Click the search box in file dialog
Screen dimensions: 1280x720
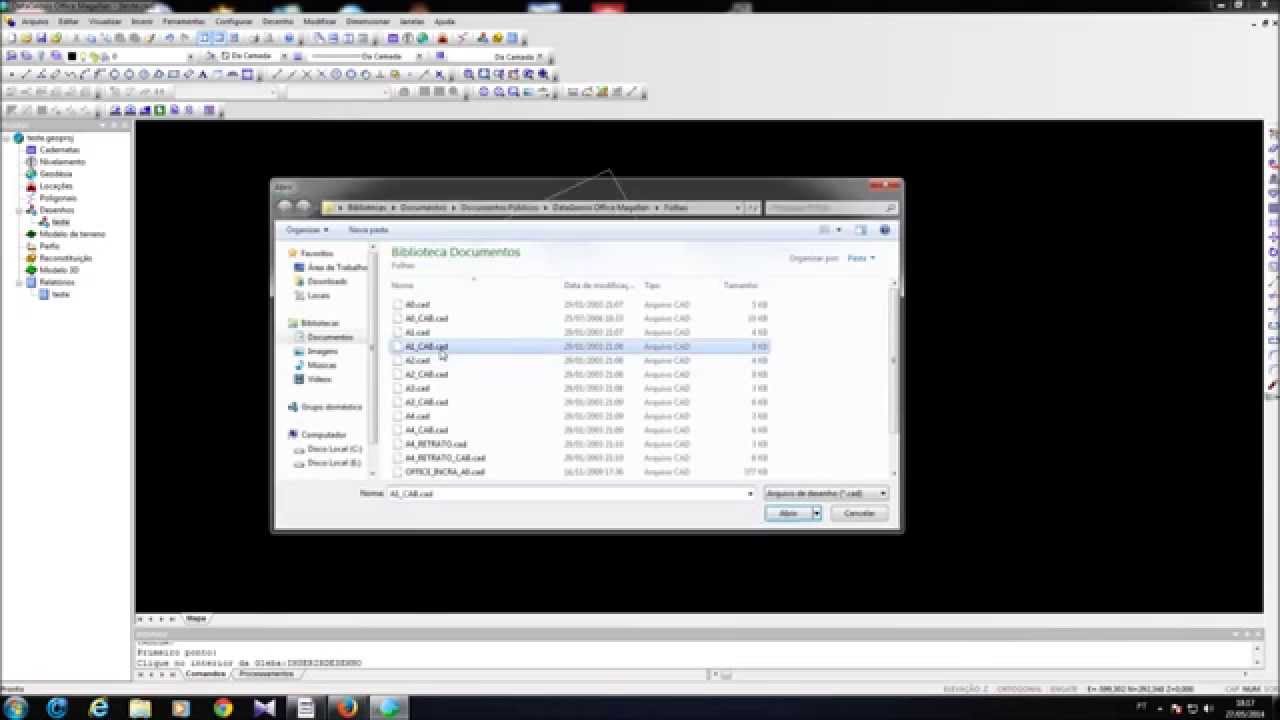[x=831, y=208]
